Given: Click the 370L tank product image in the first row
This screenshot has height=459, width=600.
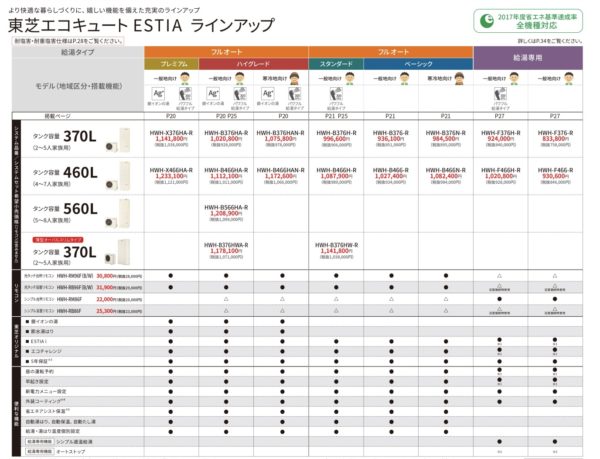Looking at the screenshot, I should point(118,140).
